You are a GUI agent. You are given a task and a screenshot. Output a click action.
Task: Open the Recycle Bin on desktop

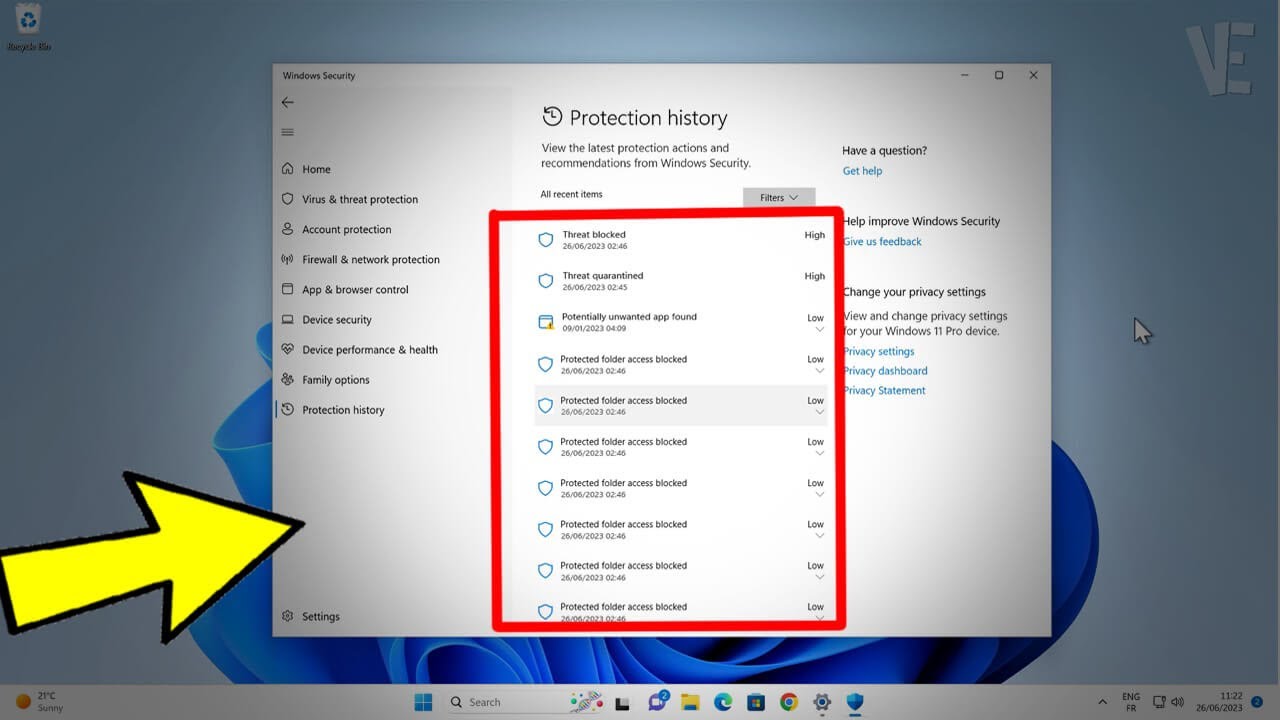[x=29, y=27]
